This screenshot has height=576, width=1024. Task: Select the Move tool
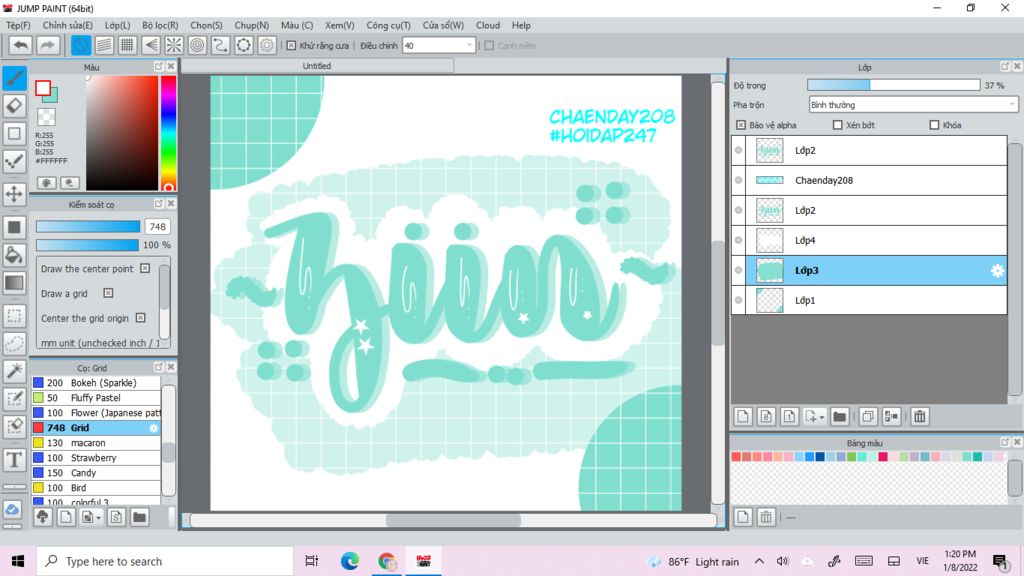pos(14,194)
